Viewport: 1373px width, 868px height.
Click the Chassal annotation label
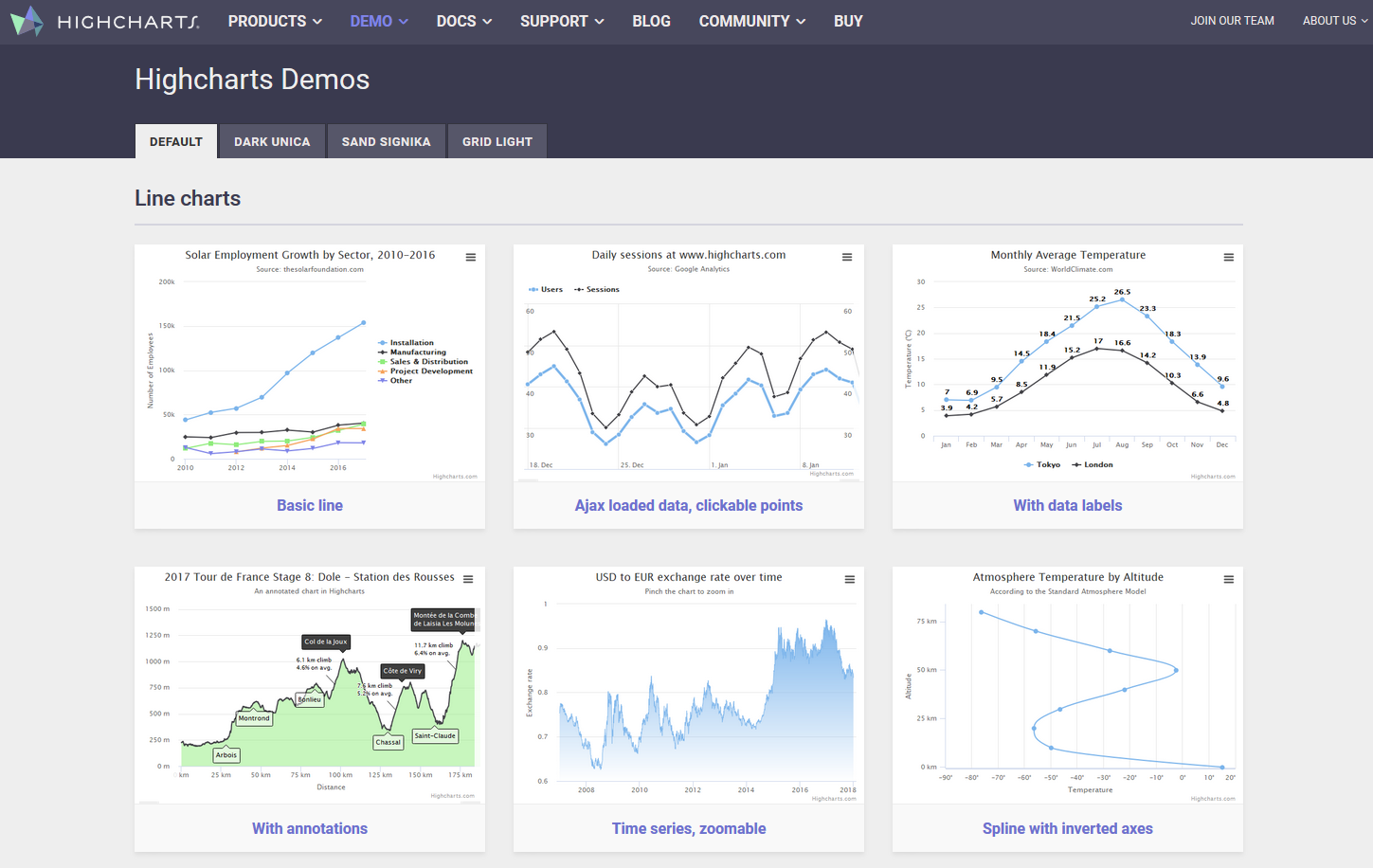(388, 742)
